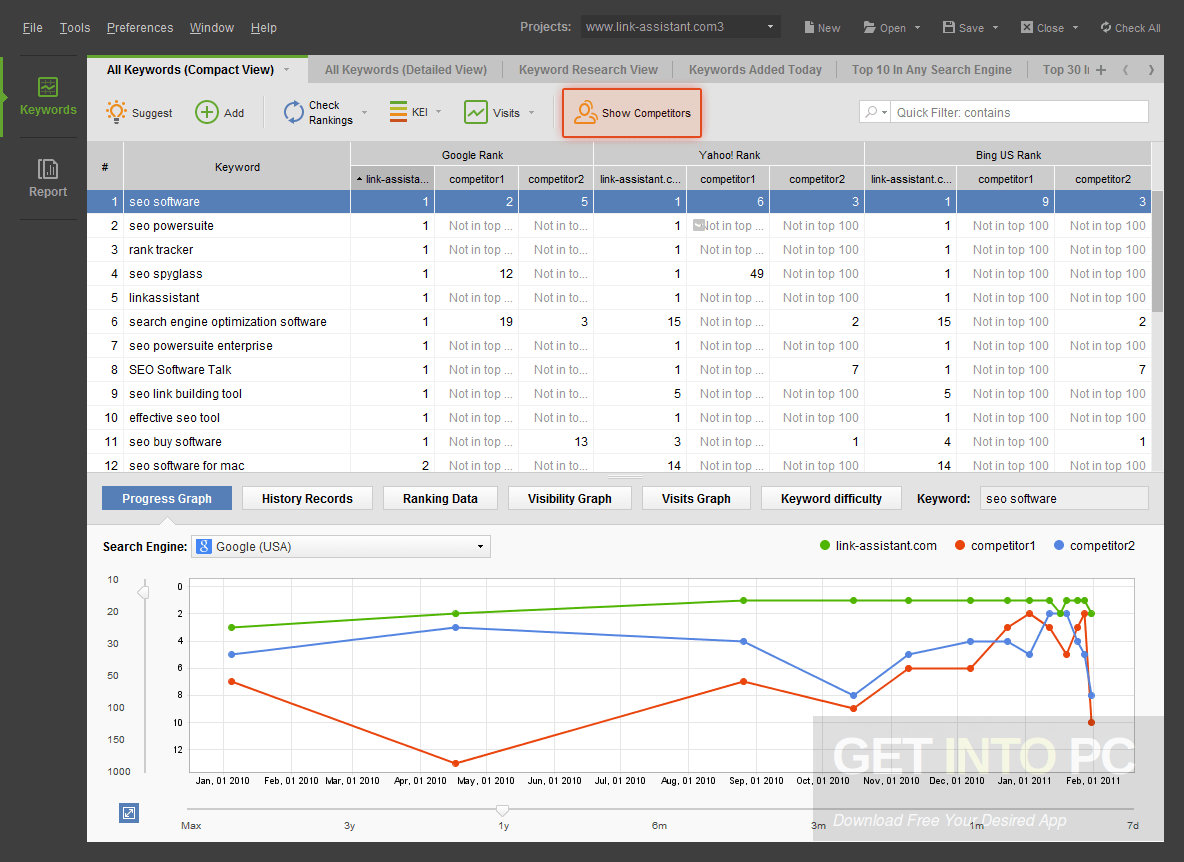Expand the Check Rankings dropdown arrow
The height and width of the screenshot is (862, 1184).
(365, 112)
